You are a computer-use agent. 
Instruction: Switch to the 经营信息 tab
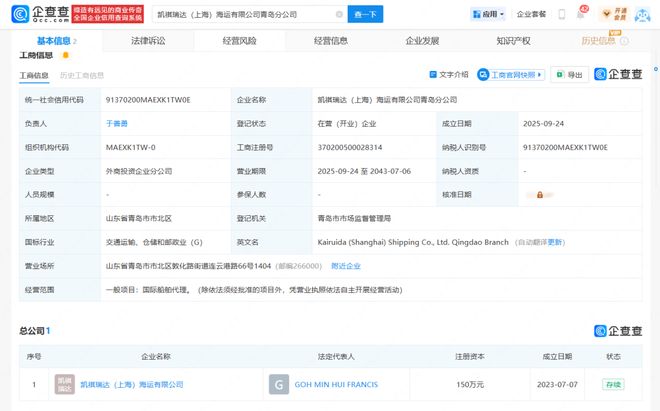point(331,41)
